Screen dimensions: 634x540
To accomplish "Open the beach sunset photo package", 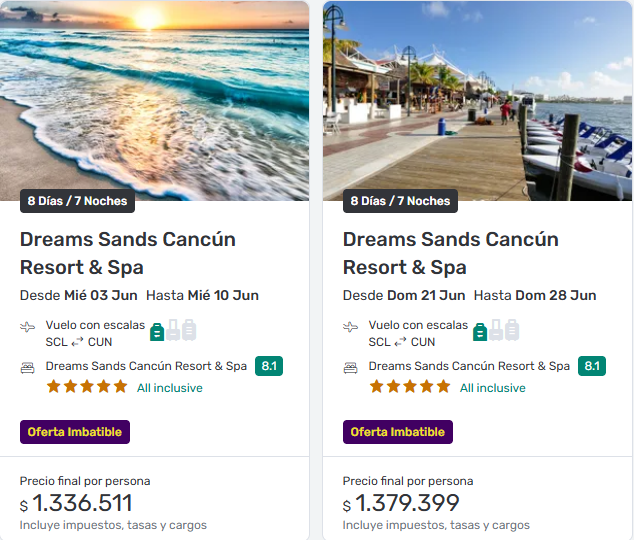I will 155,100.
